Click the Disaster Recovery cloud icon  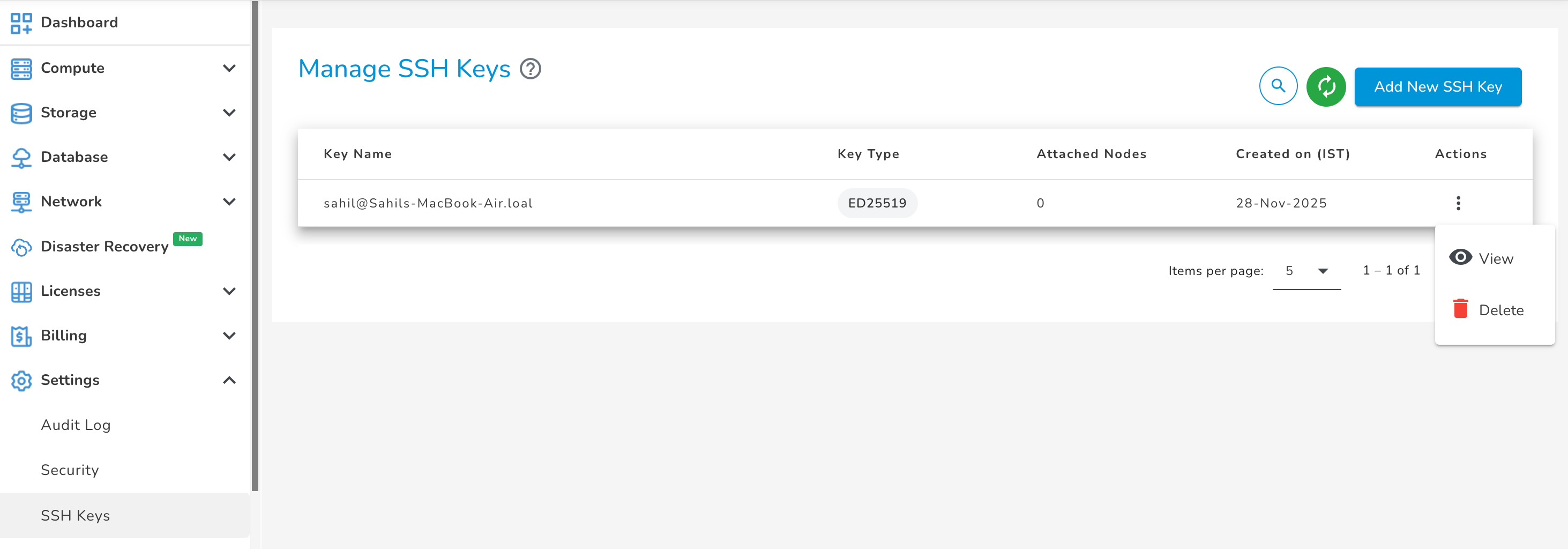(21, 247)
